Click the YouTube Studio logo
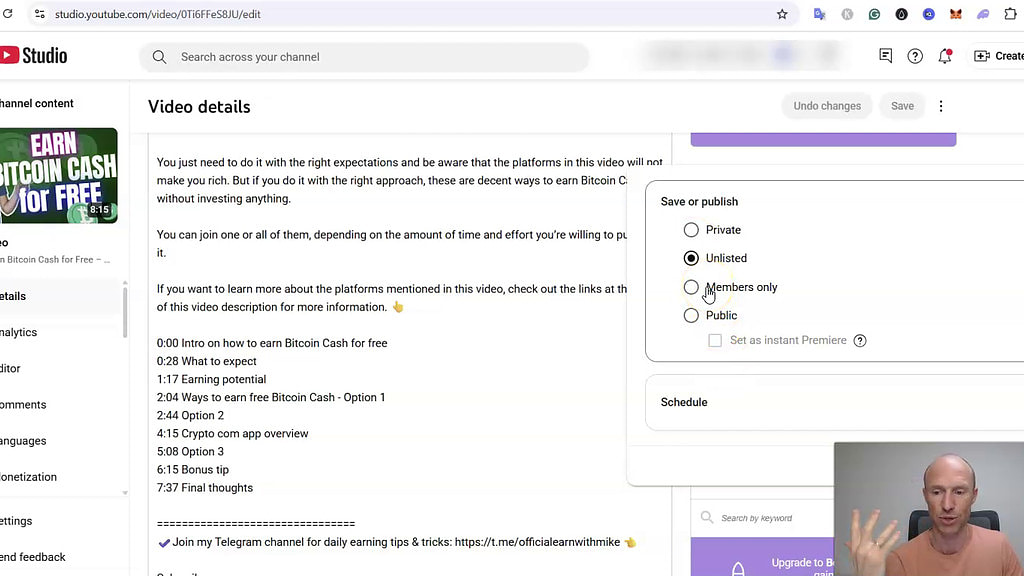 pyautogui.click(x=33, y=56)
